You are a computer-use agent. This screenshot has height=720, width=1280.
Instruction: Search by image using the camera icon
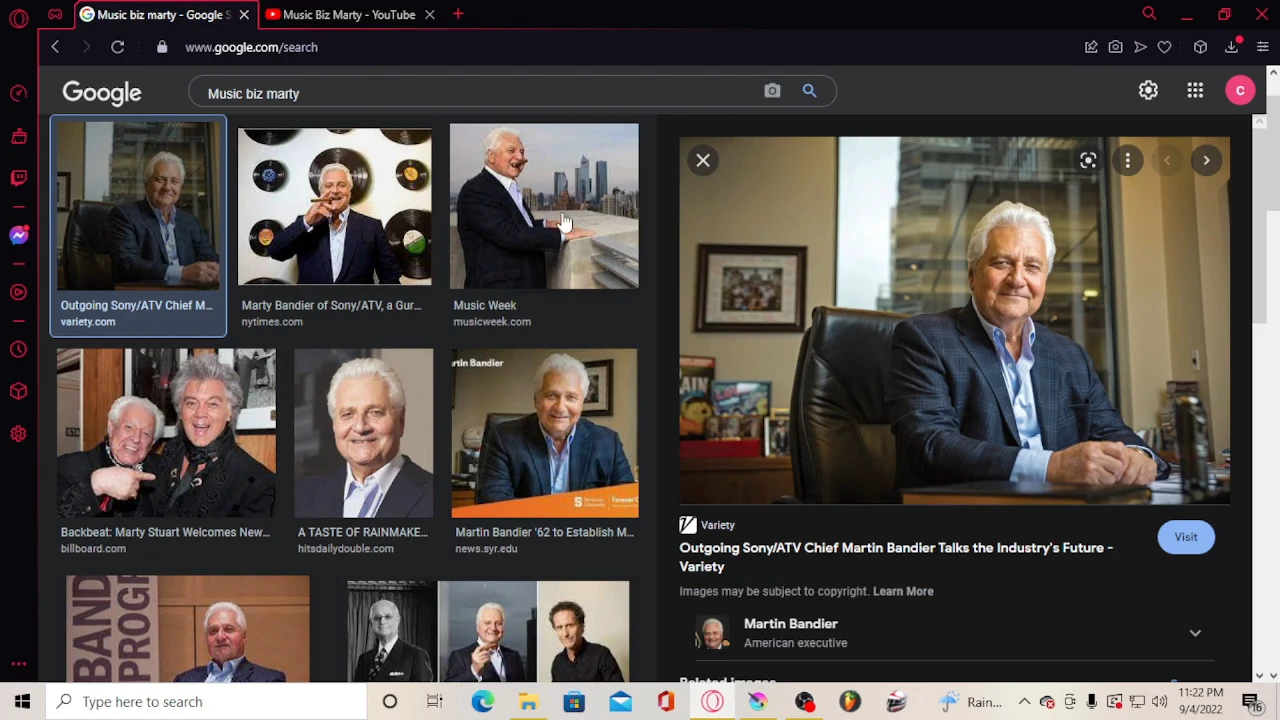[x=772, y=91]
